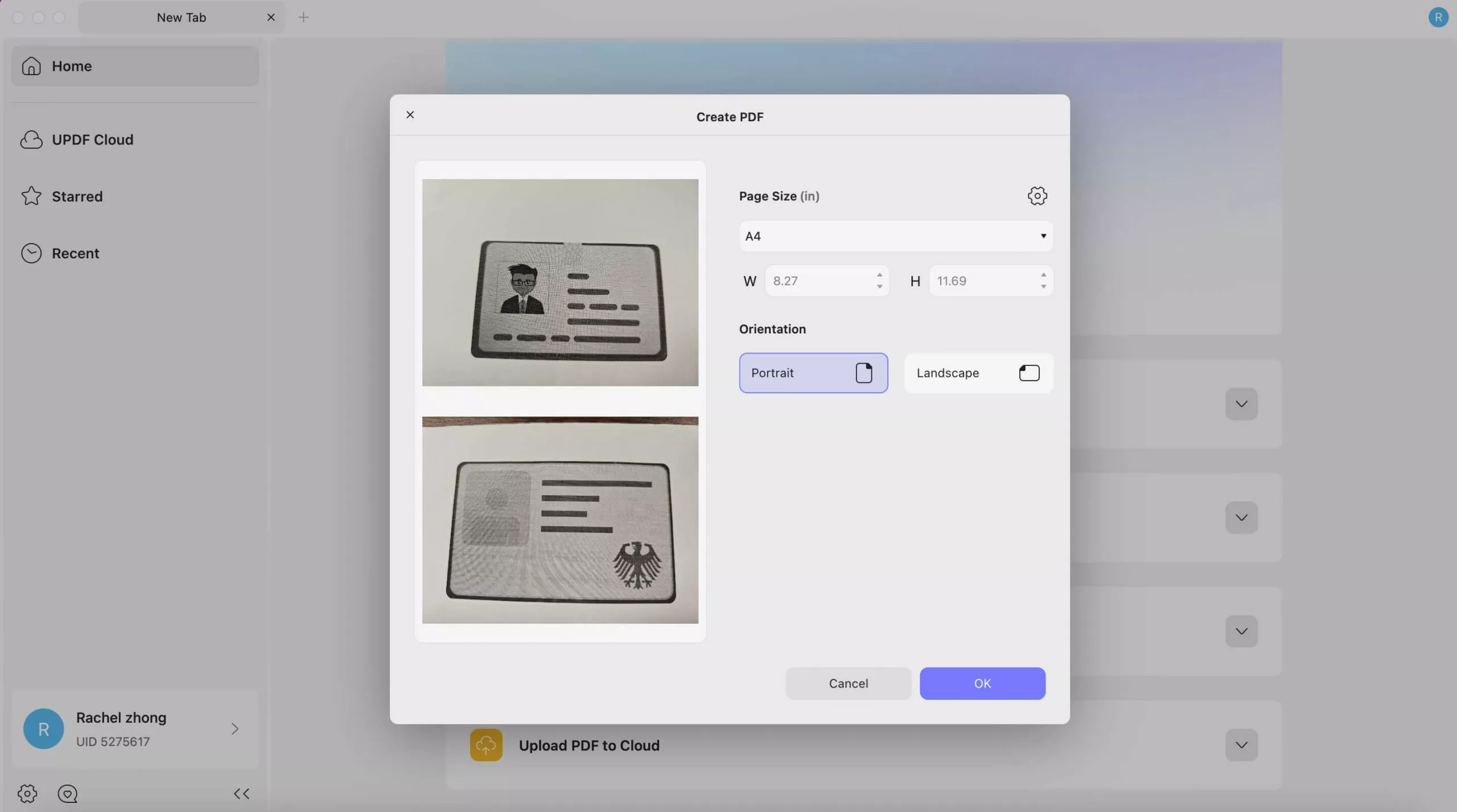Image resolution: width=1457 pixels, height=812 pixels.
Task: Open a new tab with plus button
Action: [303, 17]
